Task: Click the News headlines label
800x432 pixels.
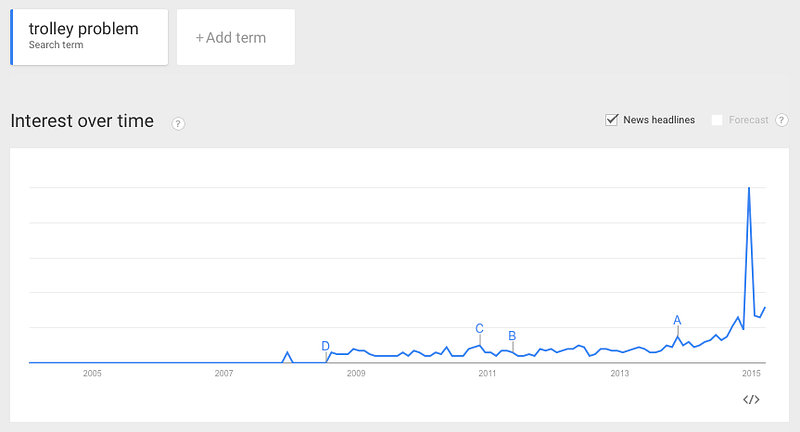Action: 659,120
